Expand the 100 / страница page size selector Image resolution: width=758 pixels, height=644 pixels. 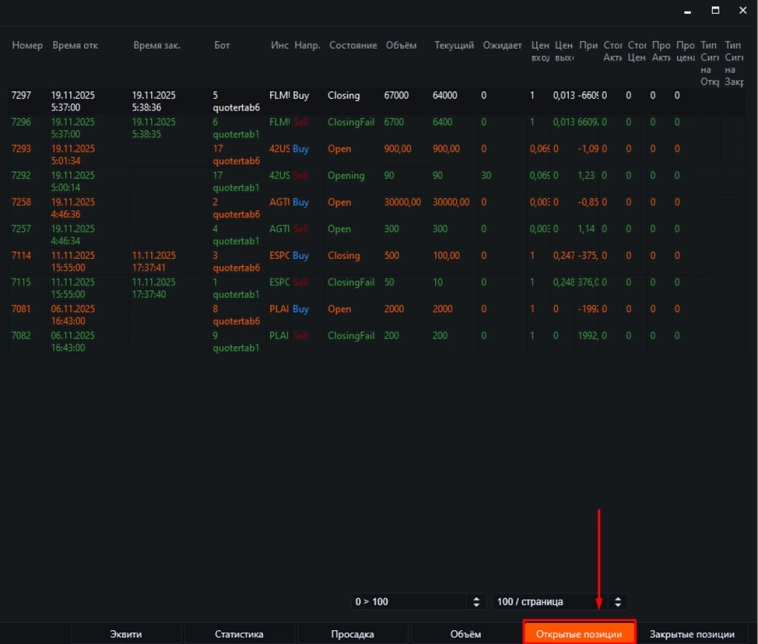559,602
